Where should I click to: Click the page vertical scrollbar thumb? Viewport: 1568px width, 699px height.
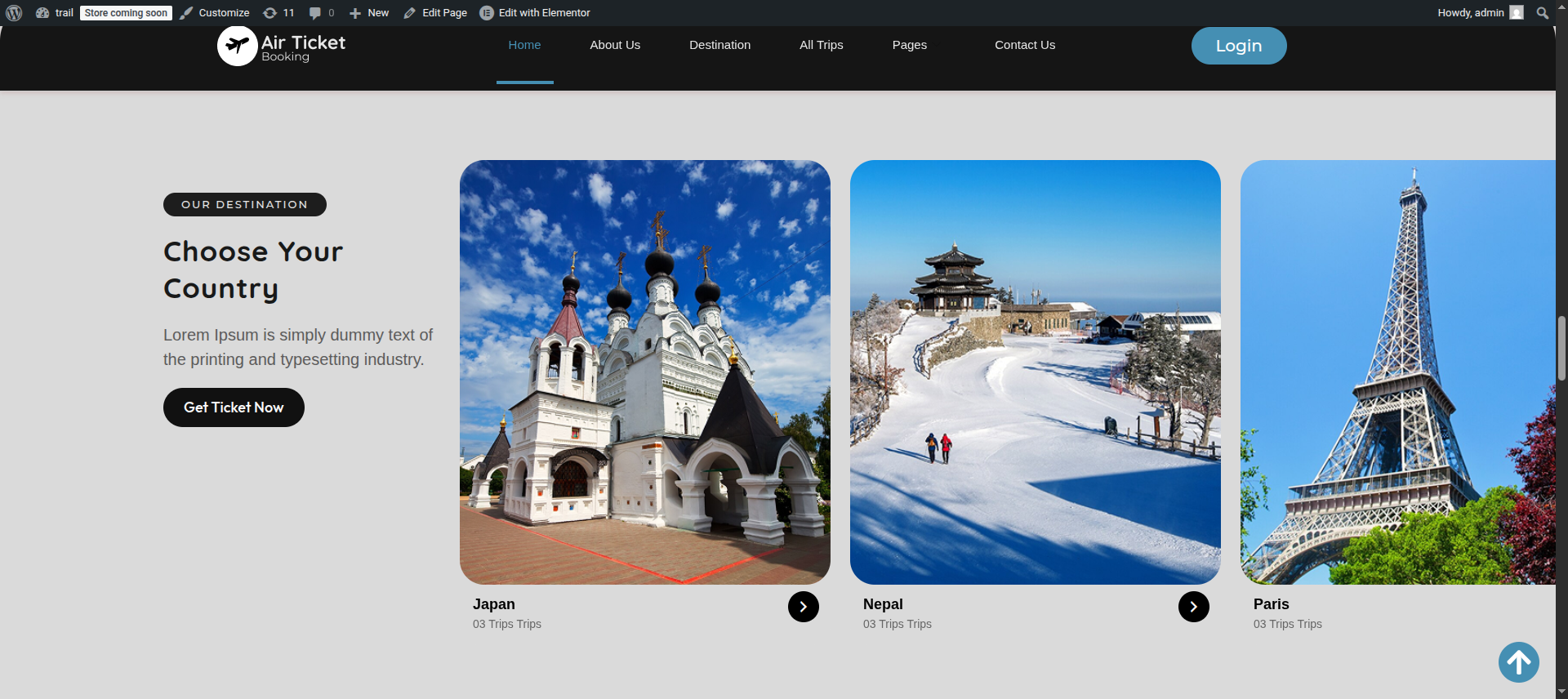click(1561, 348)
